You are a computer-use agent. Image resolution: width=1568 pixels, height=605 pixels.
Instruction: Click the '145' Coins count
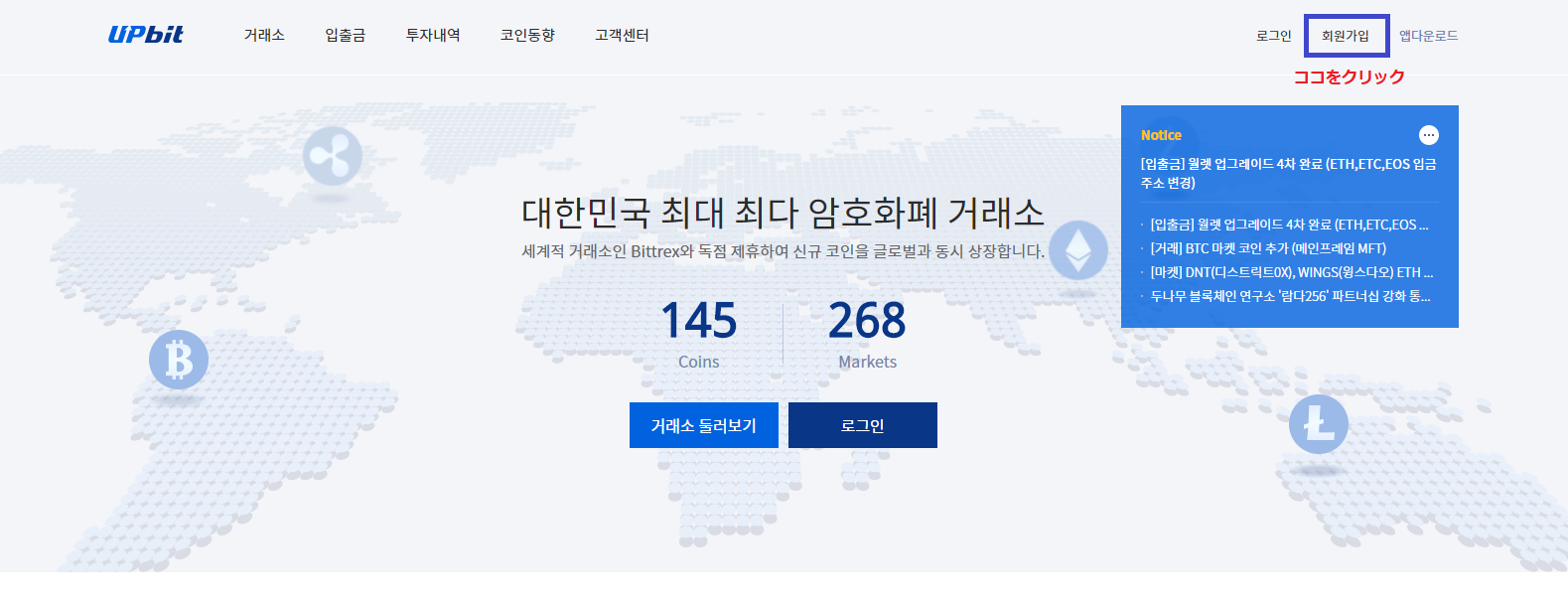(699, 321)
